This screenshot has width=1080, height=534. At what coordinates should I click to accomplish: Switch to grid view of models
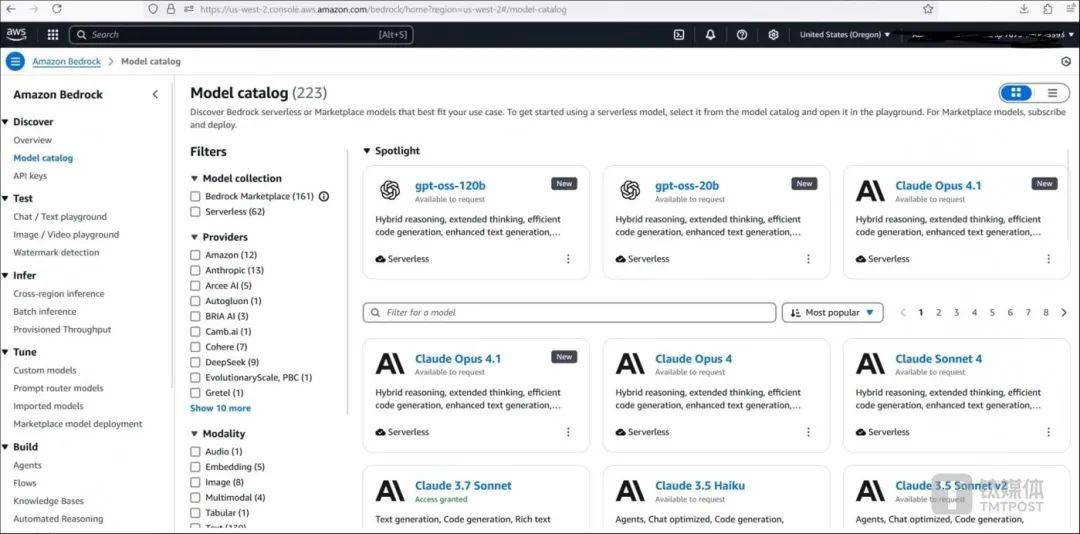(1015, 93)
